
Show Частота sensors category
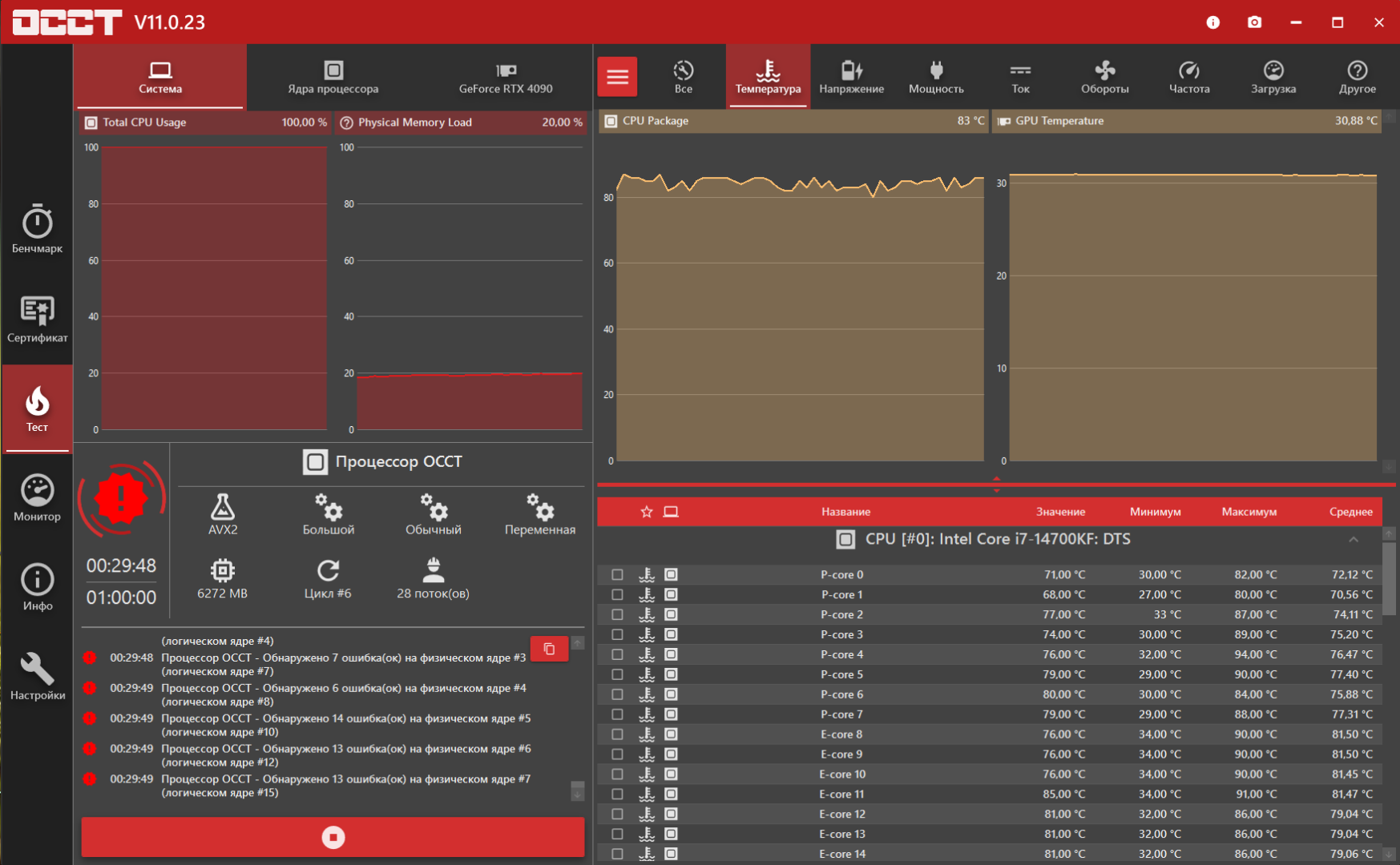click(1189, 77)
